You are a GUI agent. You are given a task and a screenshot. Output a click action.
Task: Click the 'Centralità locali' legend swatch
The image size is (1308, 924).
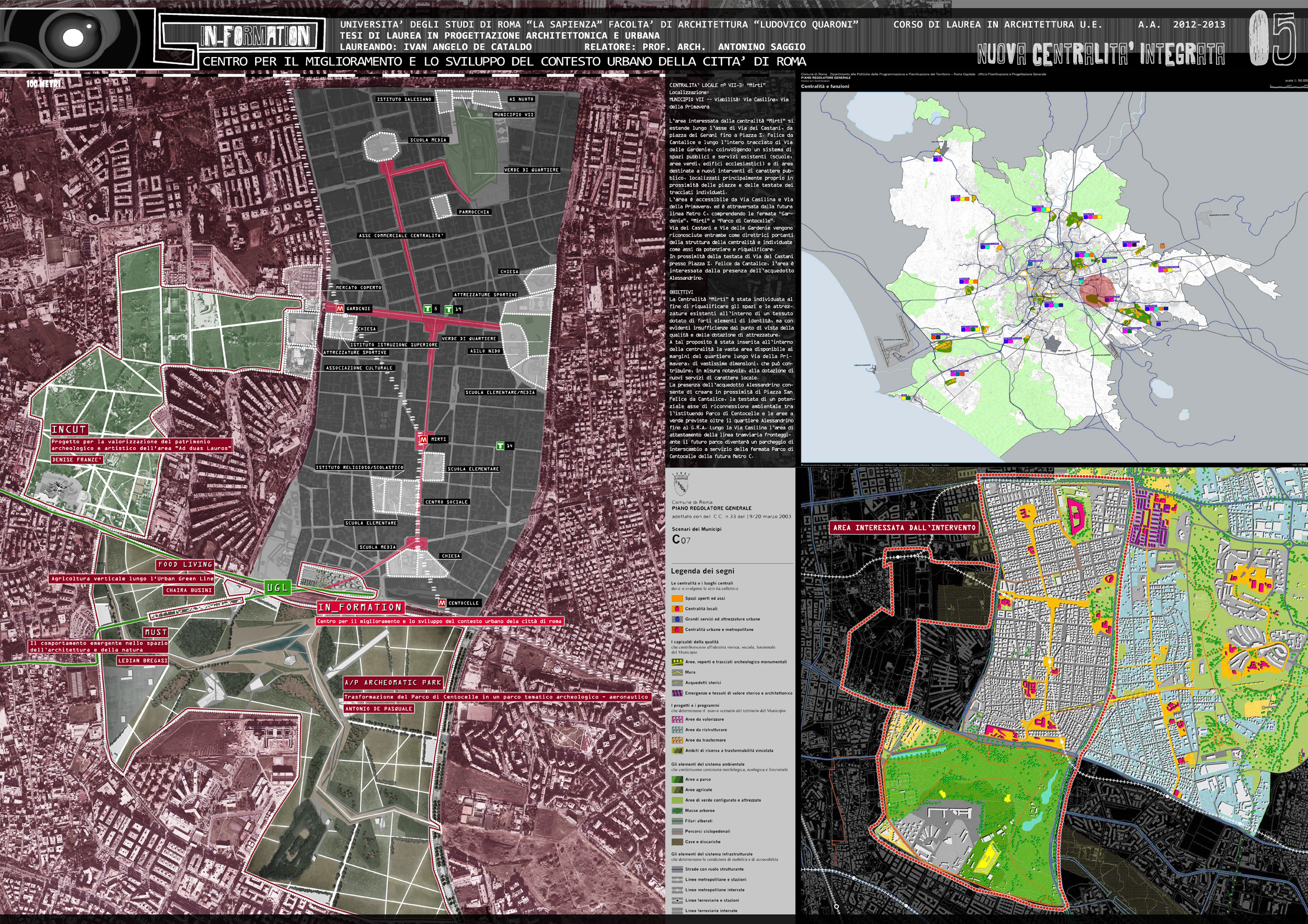click(677, 609)
